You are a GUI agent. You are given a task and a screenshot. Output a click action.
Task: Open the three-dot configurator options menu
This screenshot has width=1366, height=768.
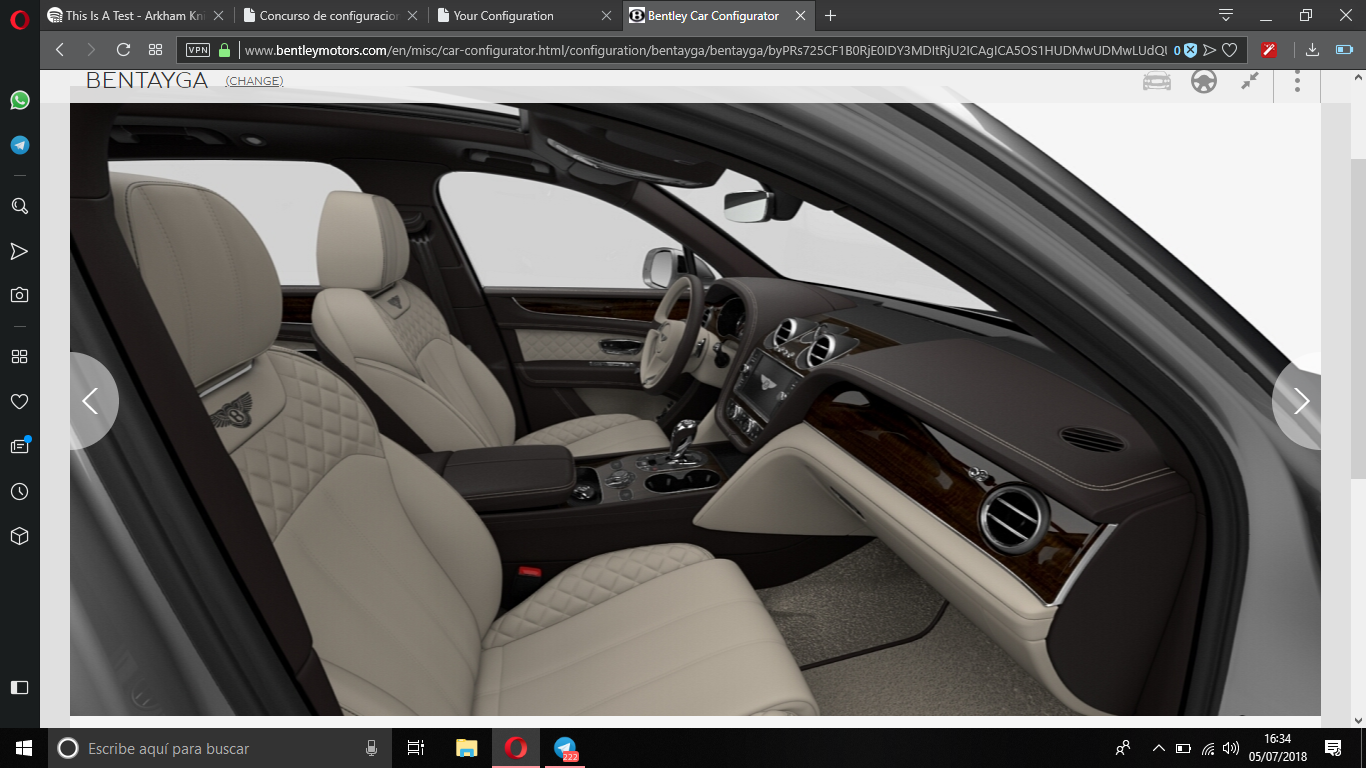tap(1297, 82)
